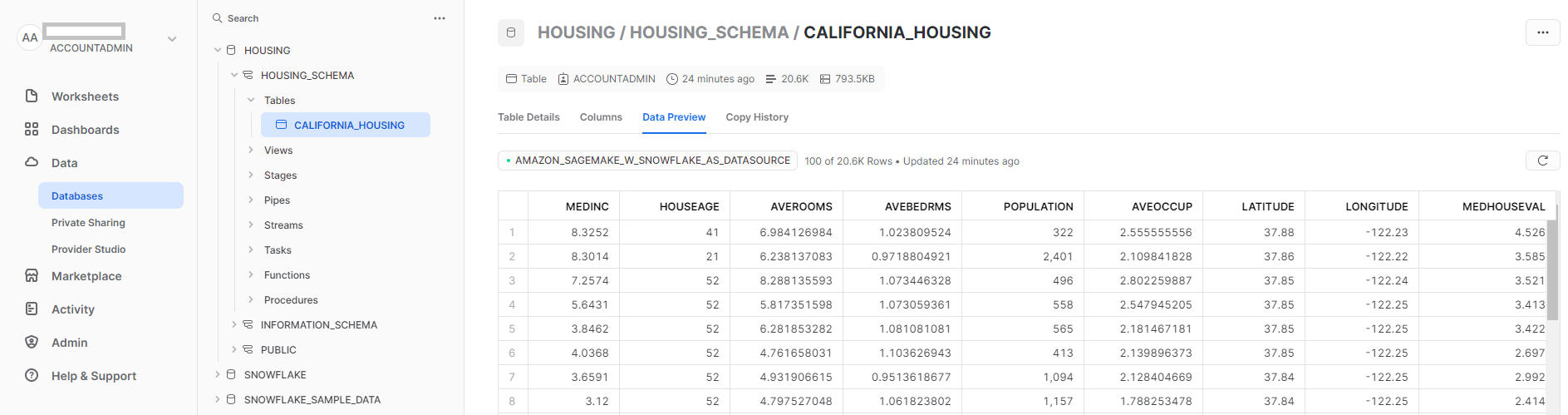The image size is (1568, 415).
Task: Open the Dashboards grid icon
Action: click(x=32, y=129)
